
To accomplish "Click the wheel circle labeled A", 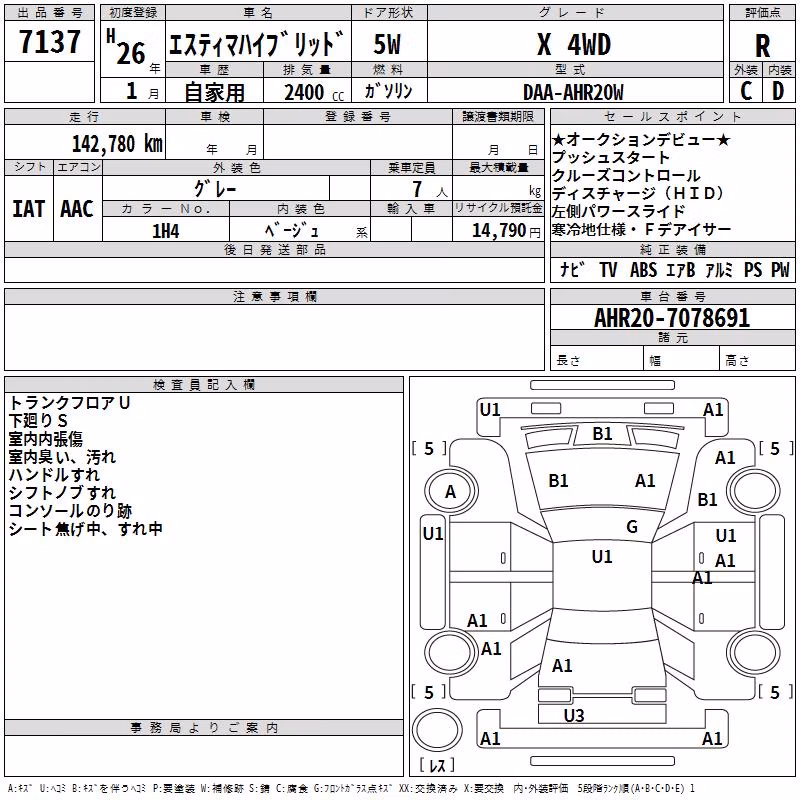I will pos(451,492).
